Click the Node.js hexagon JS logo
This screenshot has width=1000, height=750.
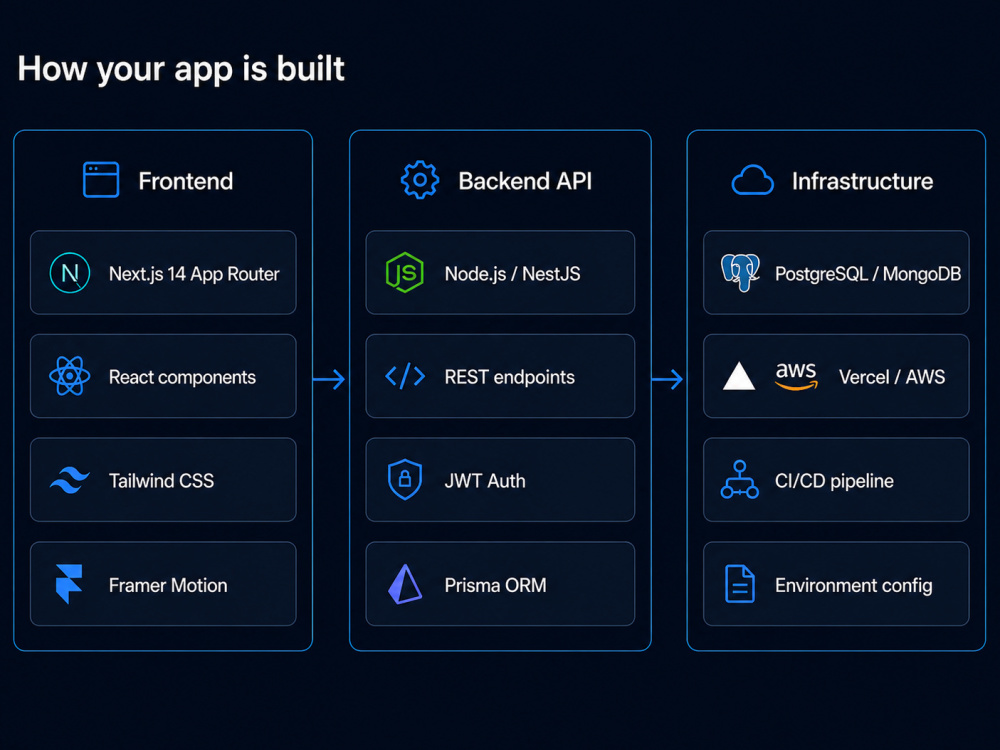pyautogui.click(x=405, y=272)
